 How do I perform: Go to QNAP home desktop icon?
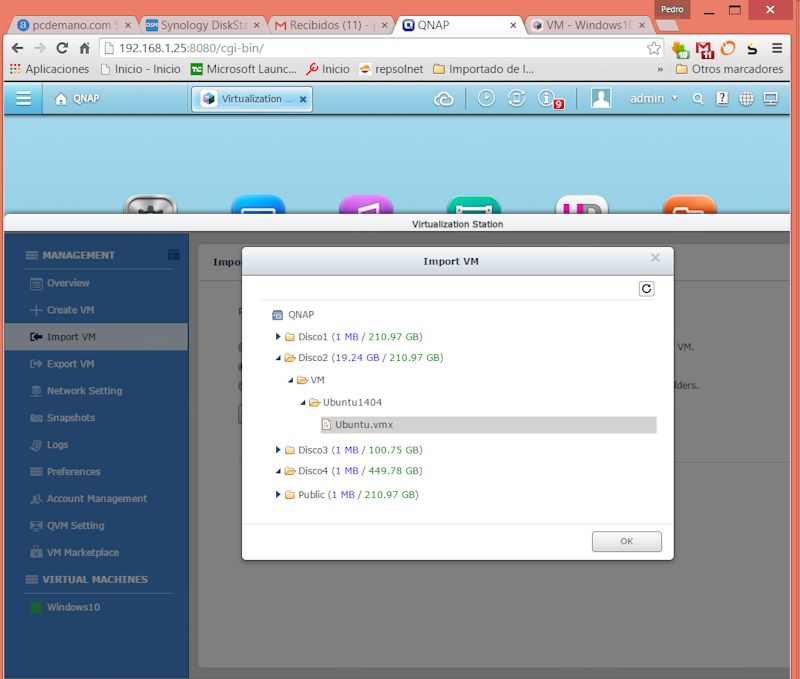coord(61,98)
